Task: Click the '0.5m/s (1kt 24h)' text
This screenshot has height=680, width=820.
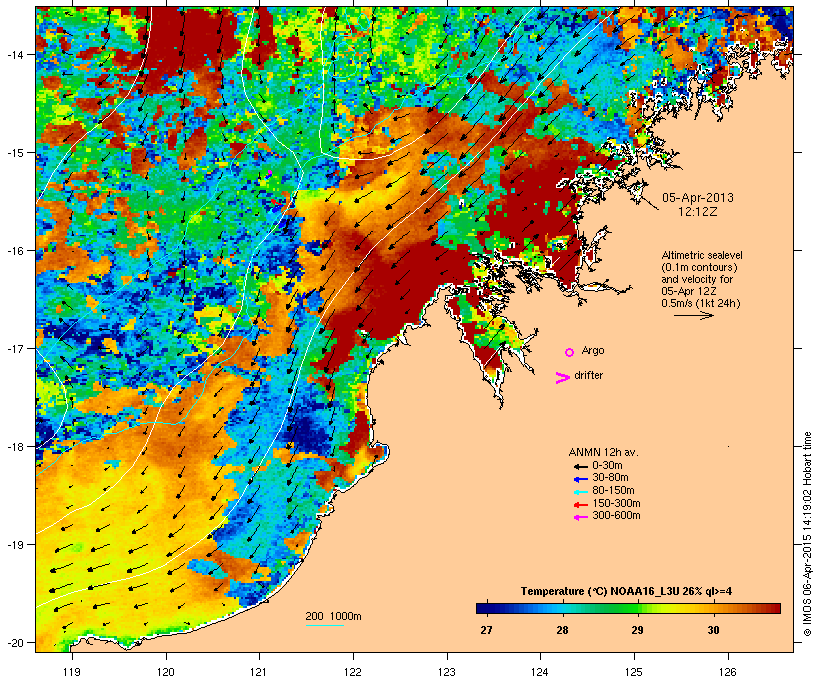Action: point(701,303)
